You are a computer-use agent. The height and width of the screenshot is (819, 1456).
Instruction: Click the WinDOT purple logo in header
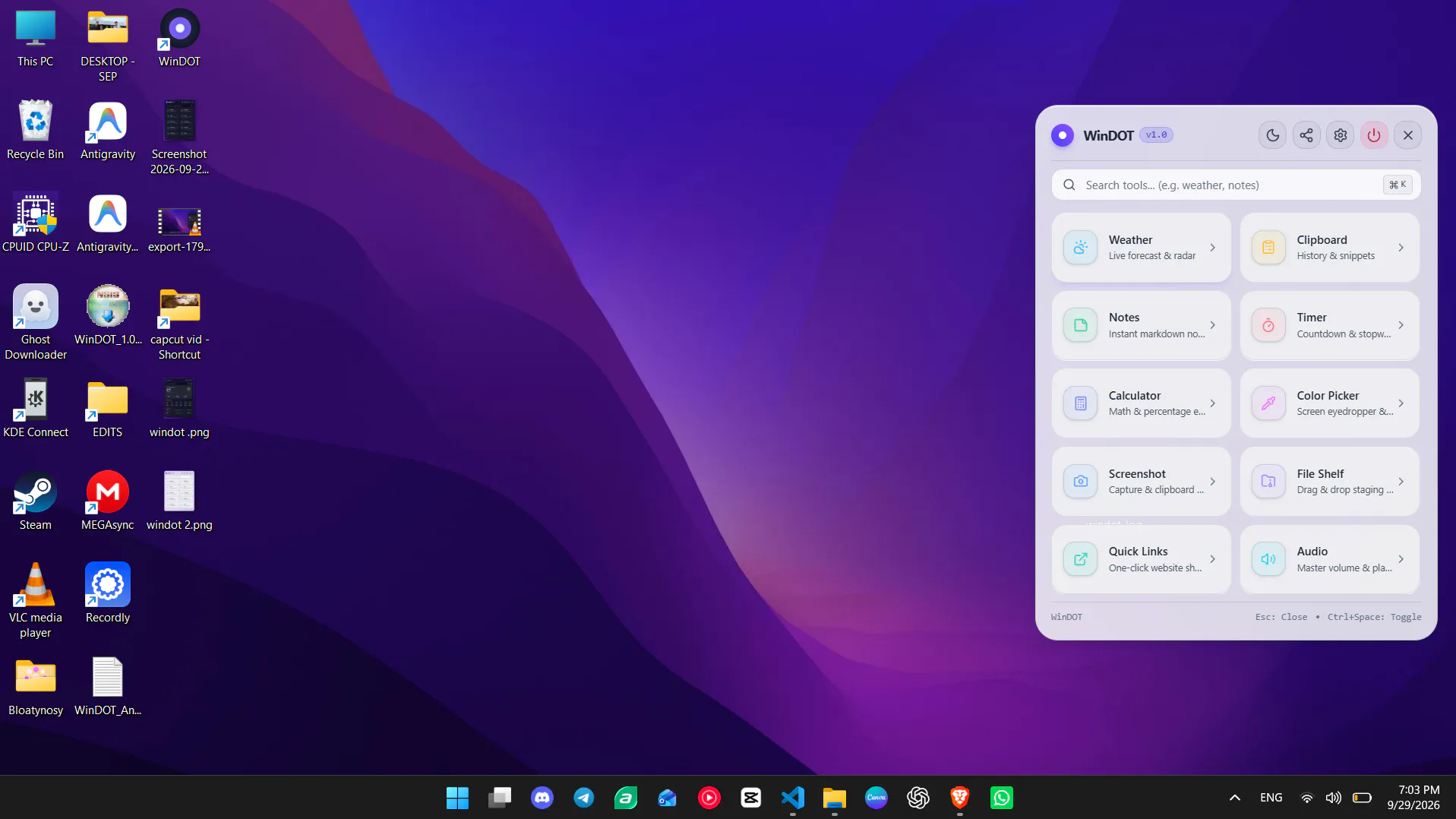(x=1063, y=135)
